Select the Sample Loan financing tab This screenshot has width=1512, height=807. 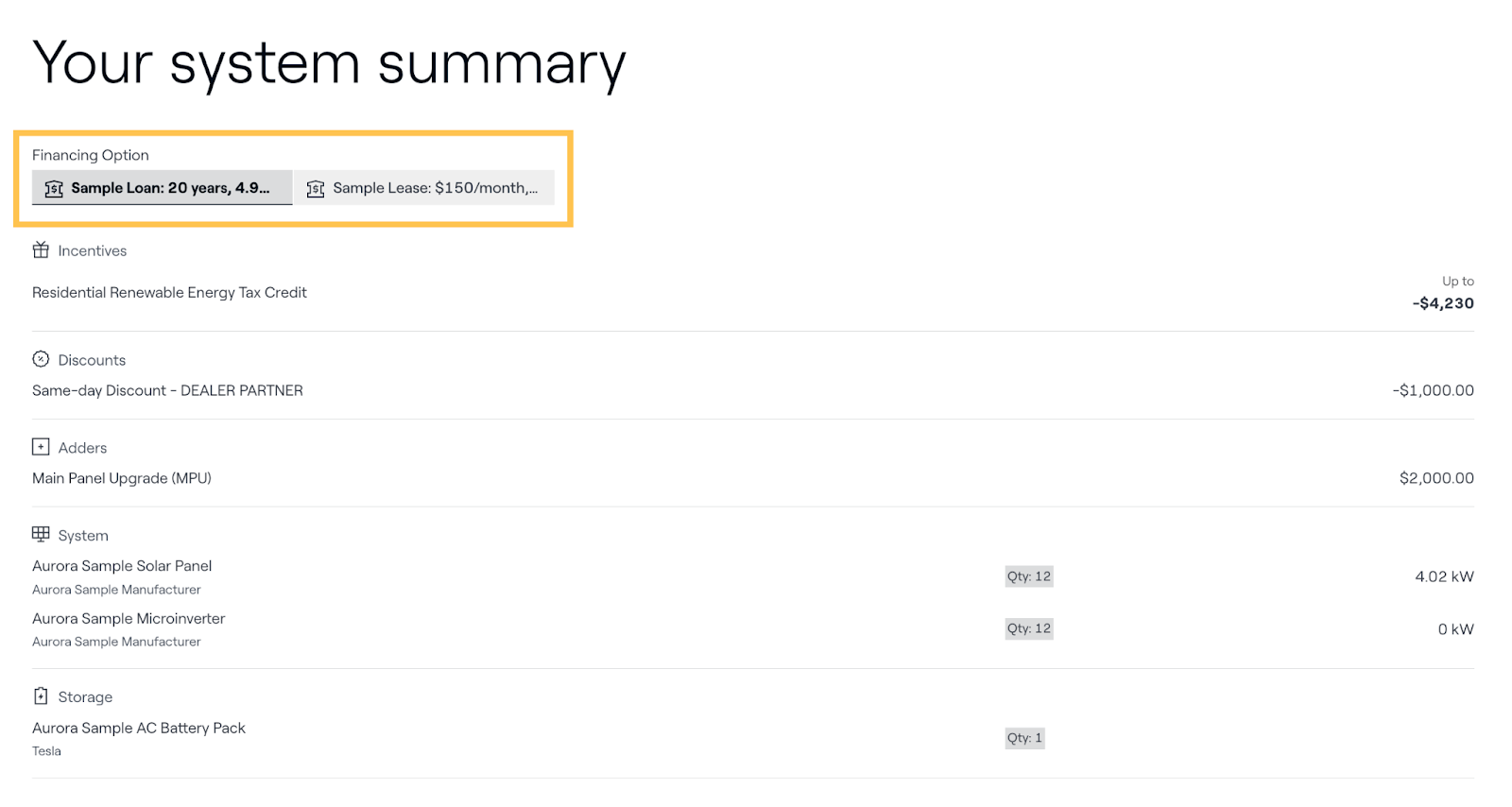click(163, 188)
